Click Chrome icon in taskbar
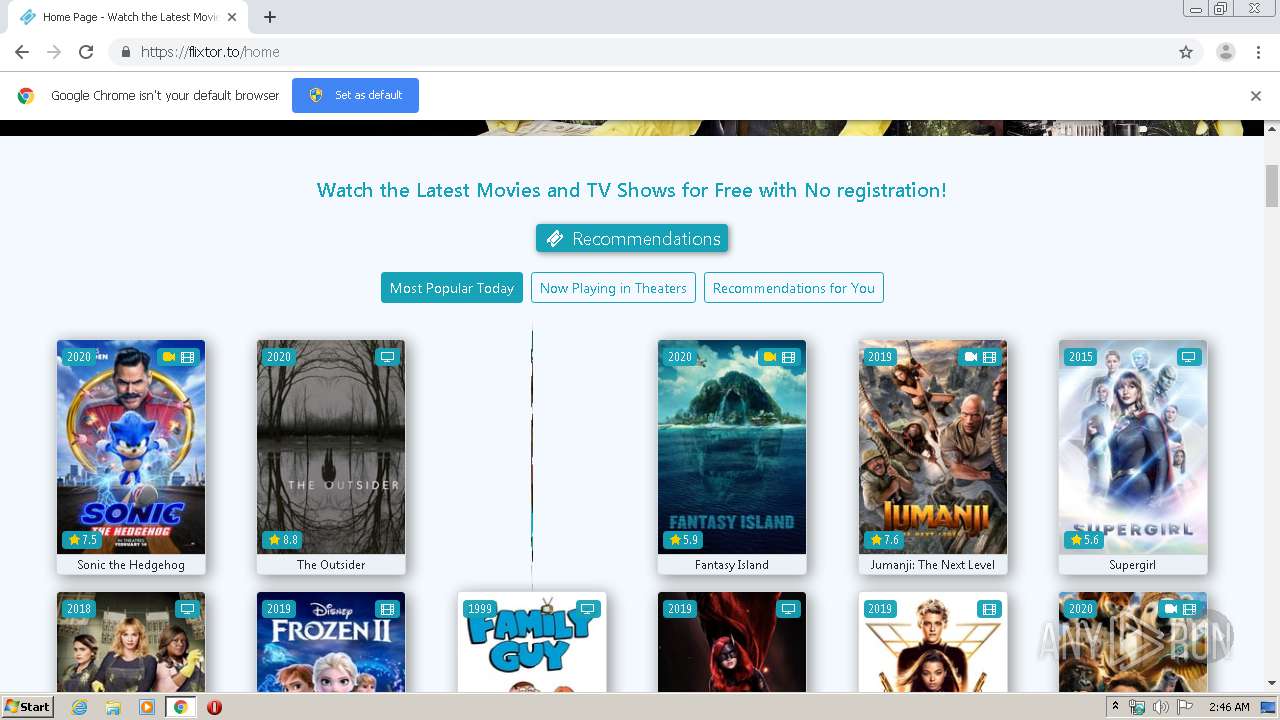 point(180,707)
